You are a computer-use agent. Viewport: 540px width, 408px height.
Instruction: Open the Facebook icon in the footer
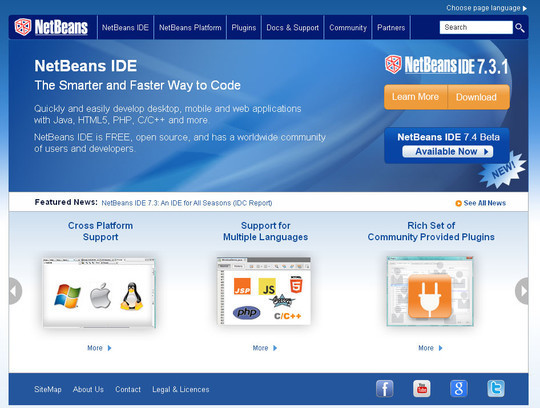pos(385,389)
